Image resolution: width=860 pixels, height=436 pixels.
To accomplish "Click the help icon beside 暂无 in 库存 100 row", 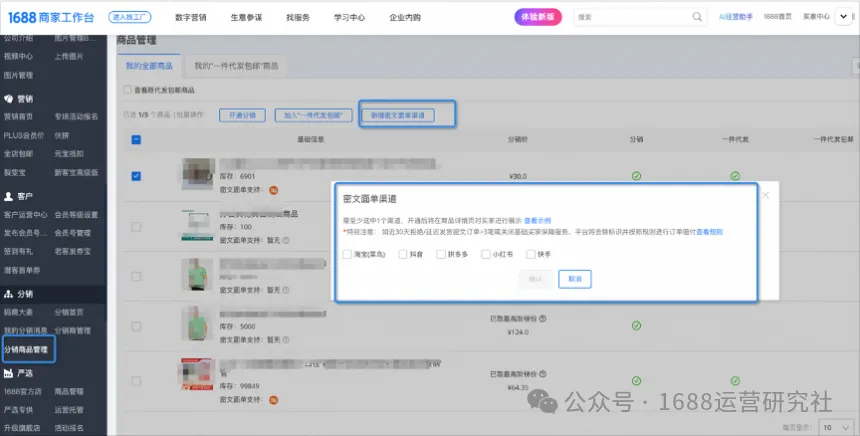I will click(286, 240).
